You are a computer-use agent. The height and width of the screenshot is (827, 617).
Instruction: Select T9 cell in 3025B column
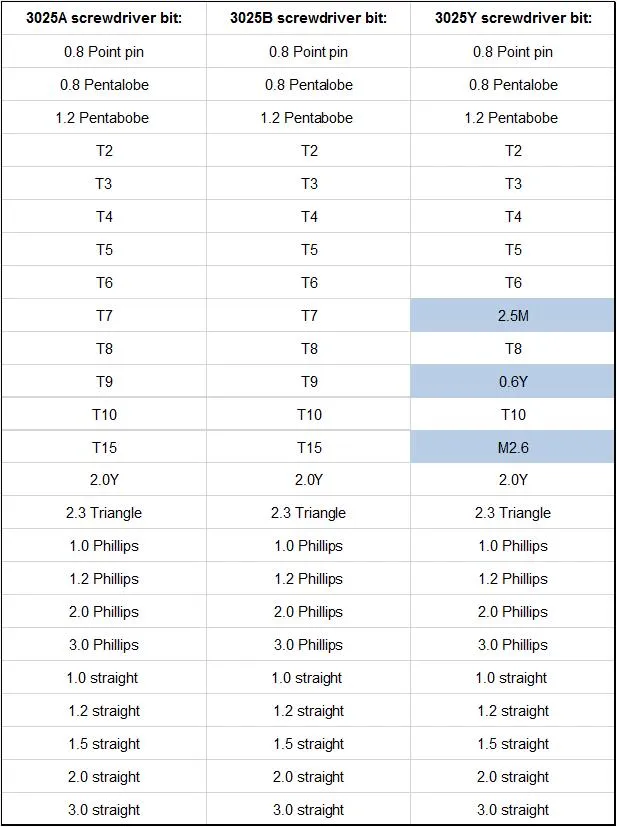pyautogui.click(x=308, y=381)
